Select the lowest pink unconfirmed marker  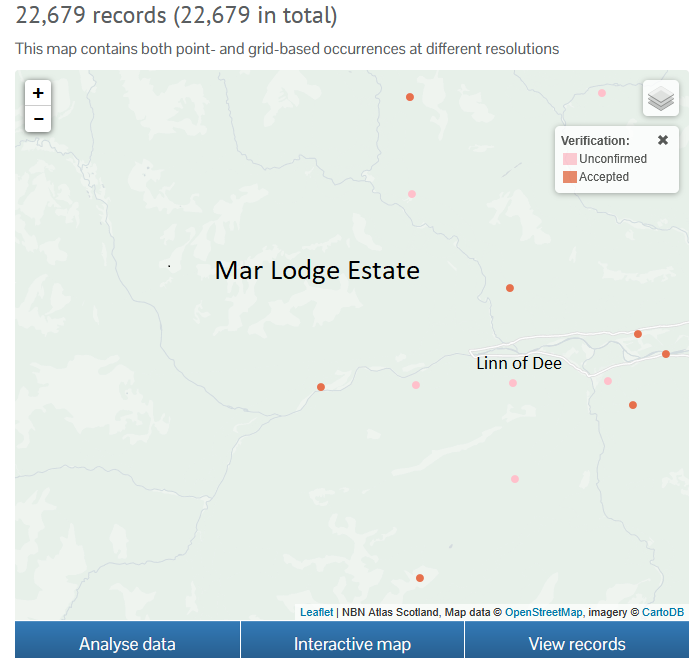pyautogui.click(x=515, y=479)
